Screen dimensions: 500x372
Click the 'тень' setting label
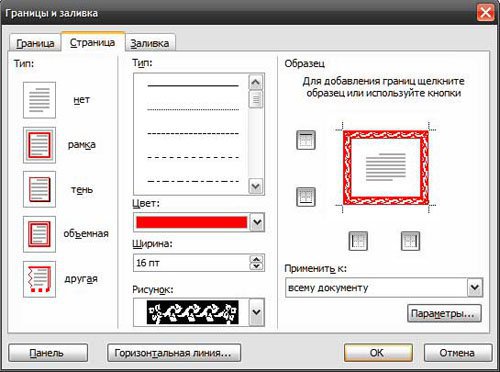point(82,190)
